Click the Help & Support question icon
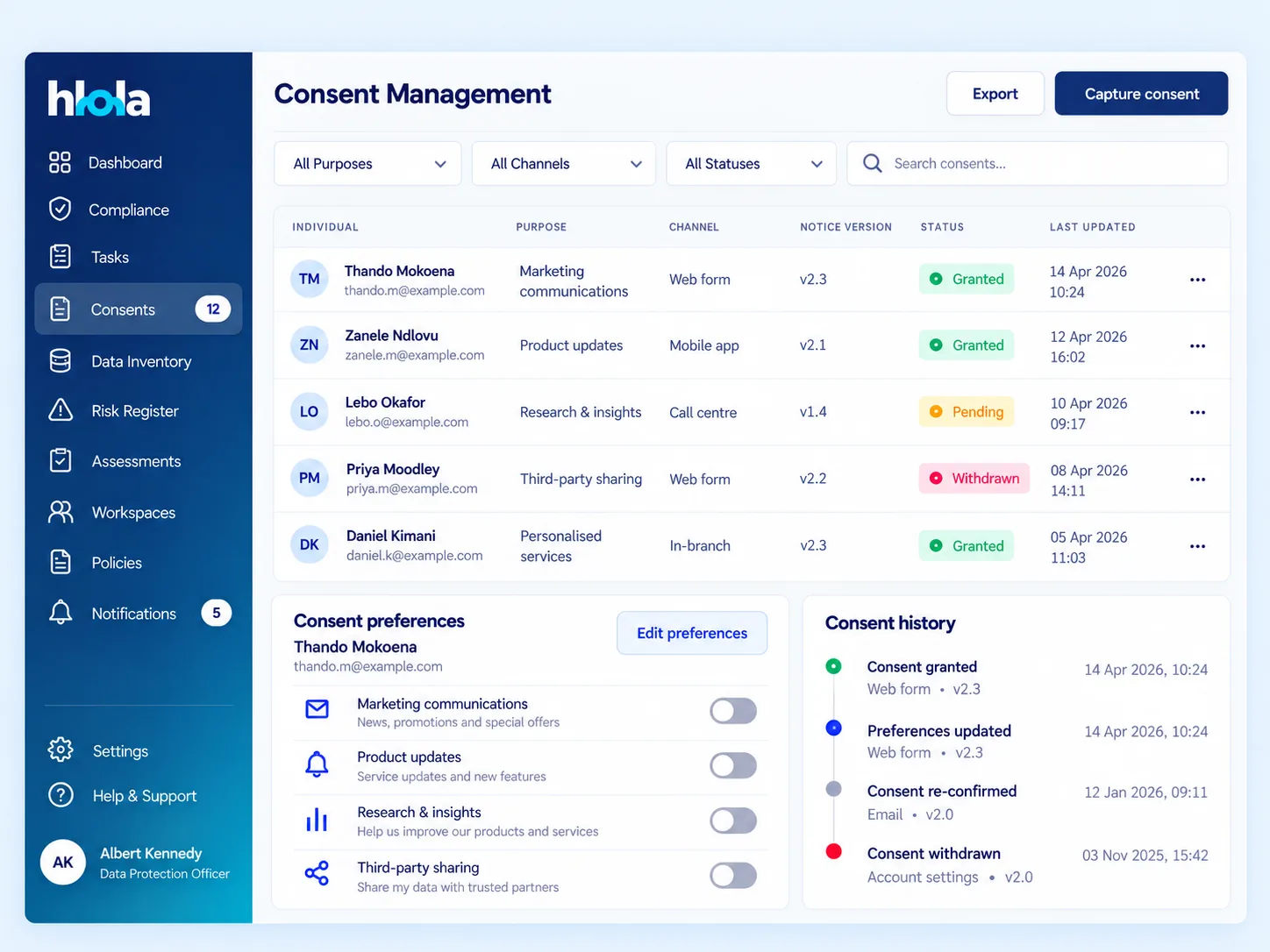 pyautogui.click(x=61, y=795)
